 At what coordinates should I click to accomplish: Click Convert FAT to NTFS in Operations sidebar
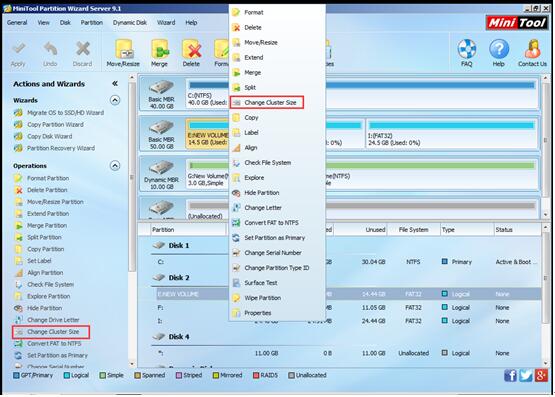[x=47, y=344]
